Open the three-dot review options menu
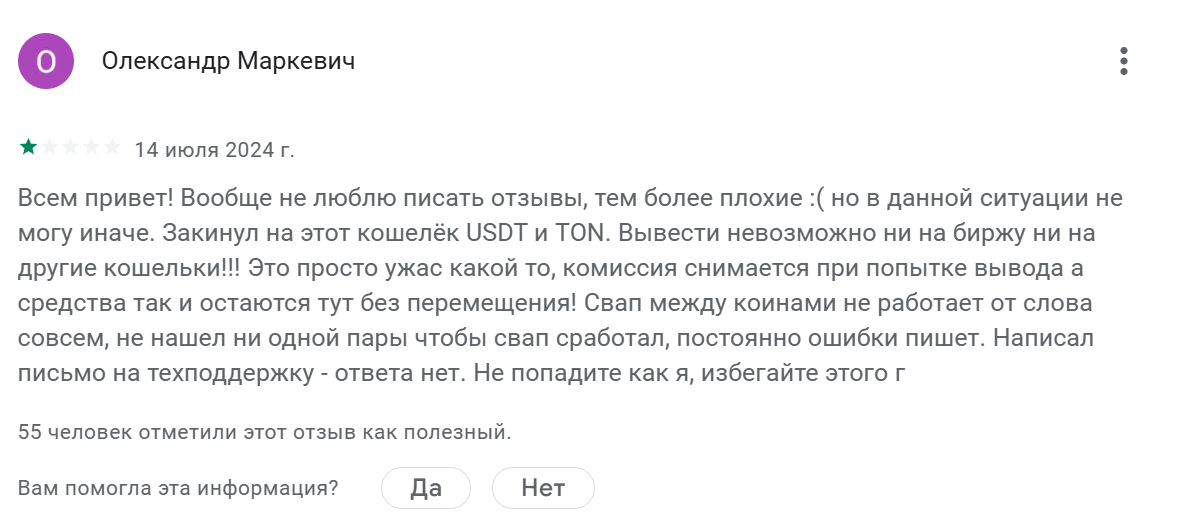The width and height of the screenshot is (1183, 525). pyautogui.click(x=1124, y=61)
